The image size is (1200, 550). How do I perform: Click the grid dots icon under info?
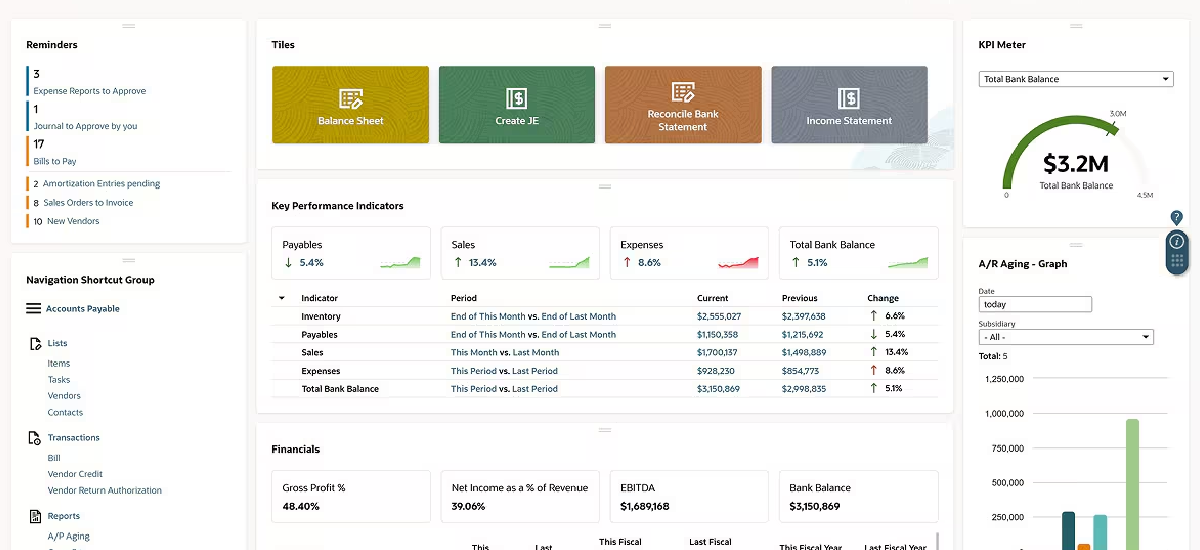pos(1177,262)
